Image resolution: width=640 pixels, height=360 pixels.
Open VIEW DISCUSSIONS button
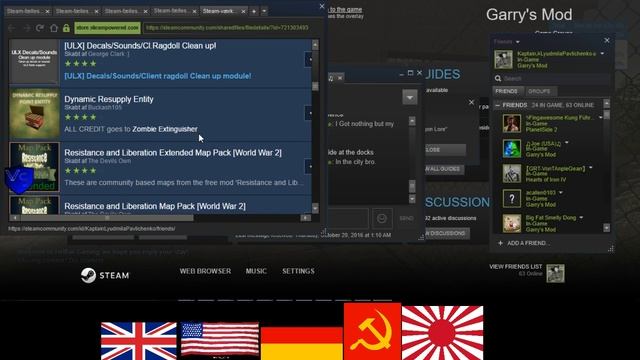(446, 233)
